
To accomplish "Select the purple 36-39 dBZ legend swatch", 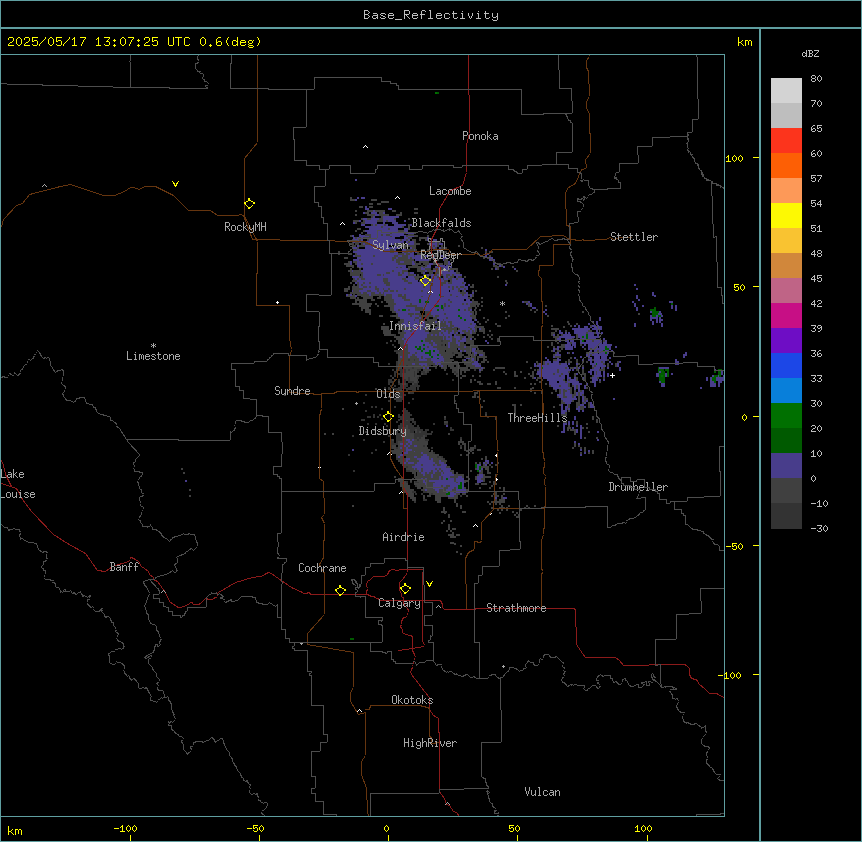I will (786, 341).
